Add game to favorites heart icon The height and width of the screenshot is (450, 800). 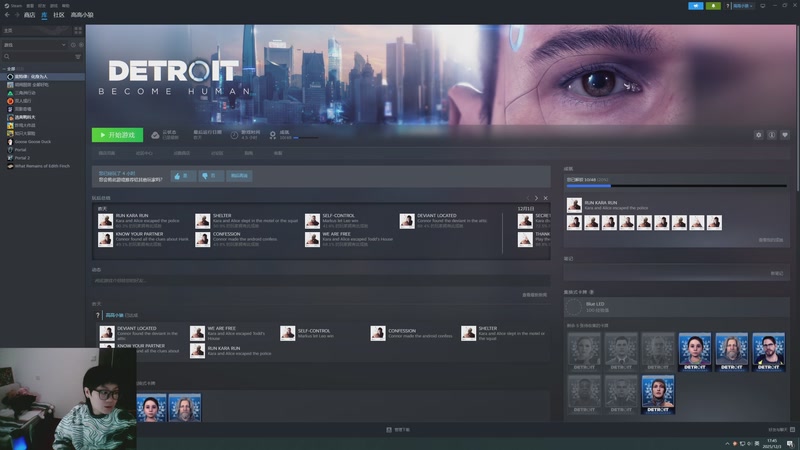785,135
